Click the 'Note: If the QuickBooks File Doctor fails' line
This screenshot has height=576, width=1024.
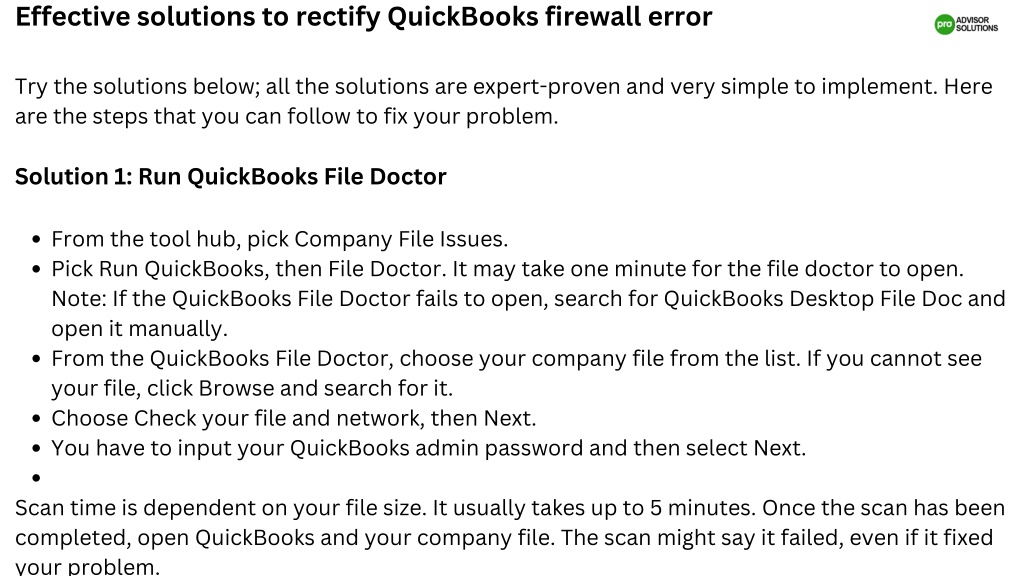point(528,299)
